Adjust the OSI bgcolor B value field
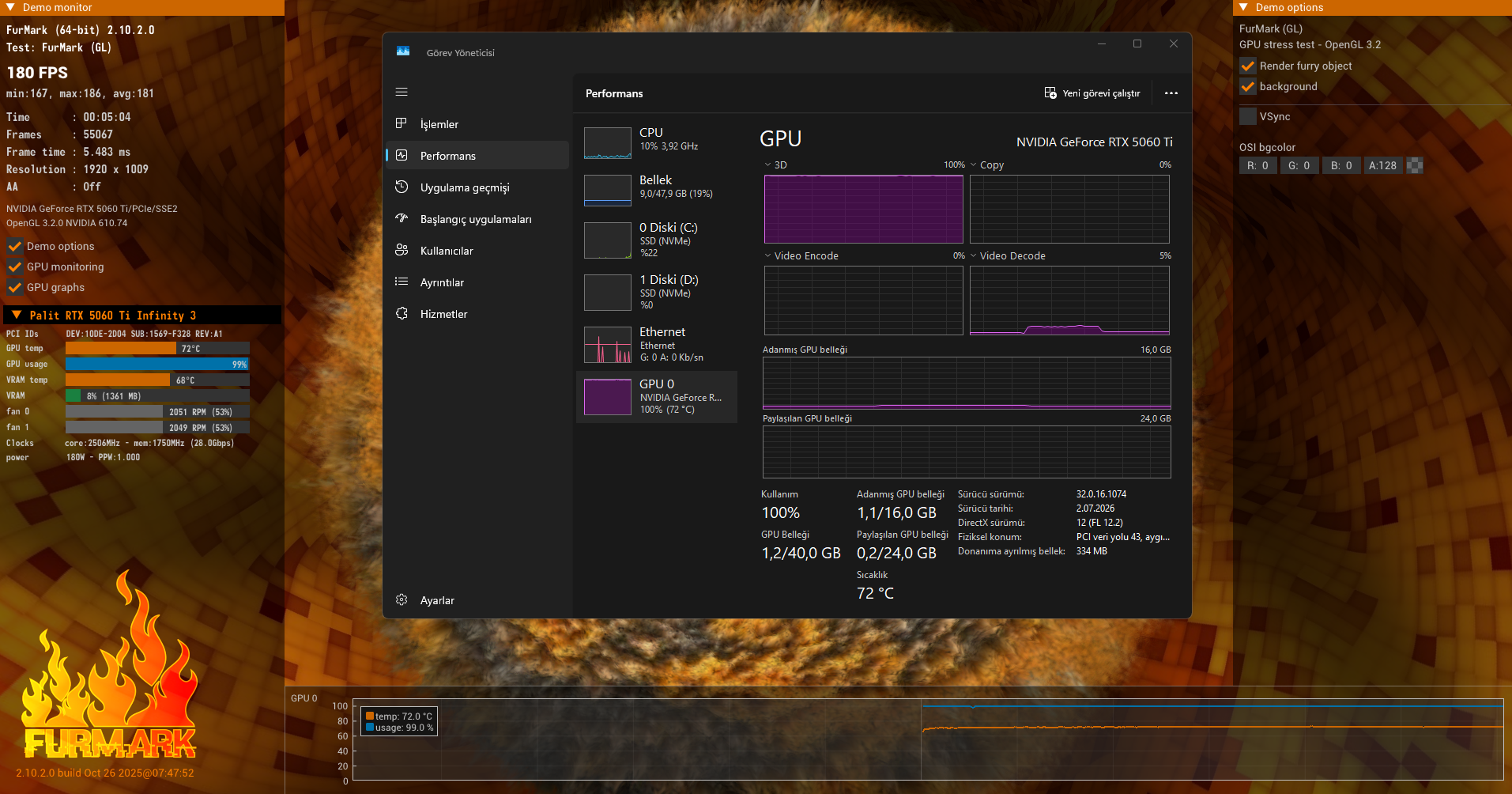The image size is (1512, 794). click(x=1341, y=165)
